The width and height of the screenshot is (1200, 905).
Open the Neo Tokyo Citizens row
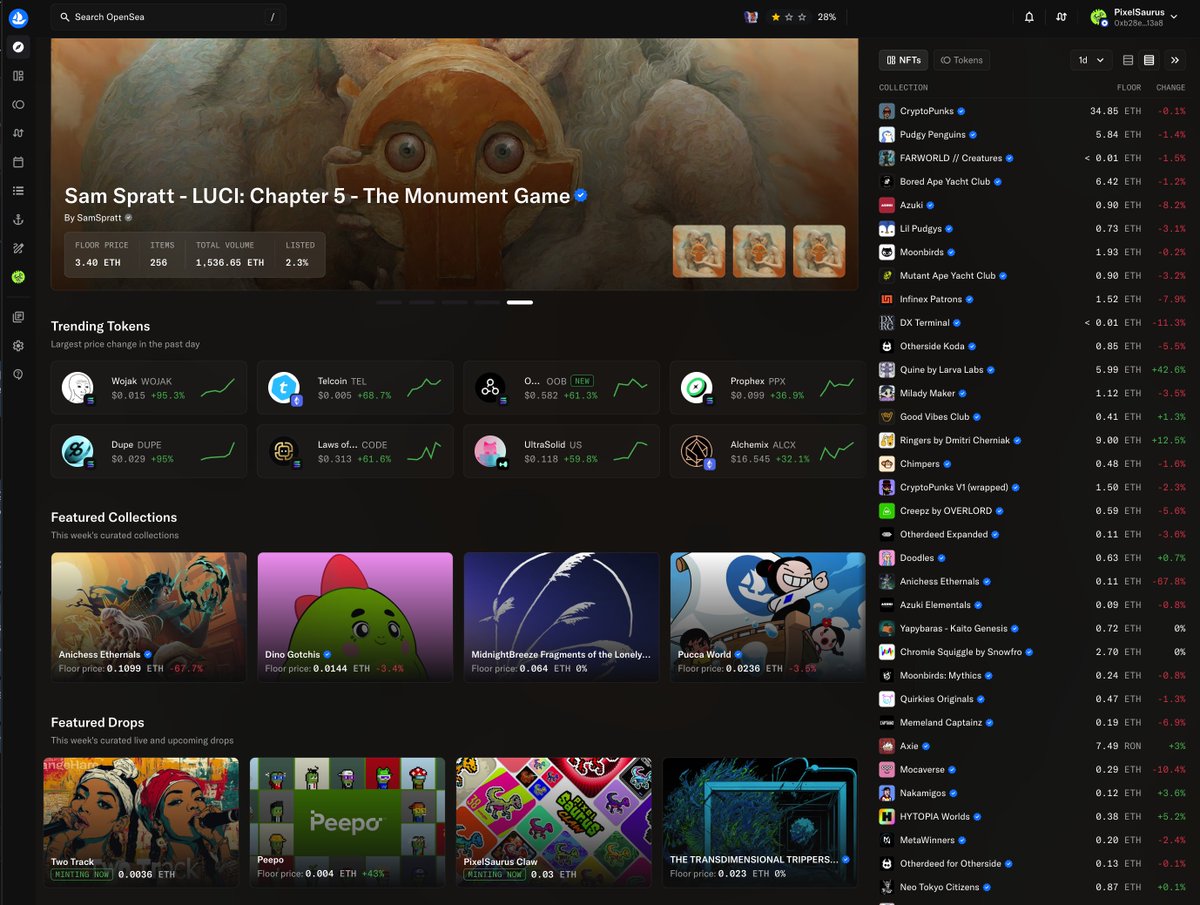tap(1032, 887)
